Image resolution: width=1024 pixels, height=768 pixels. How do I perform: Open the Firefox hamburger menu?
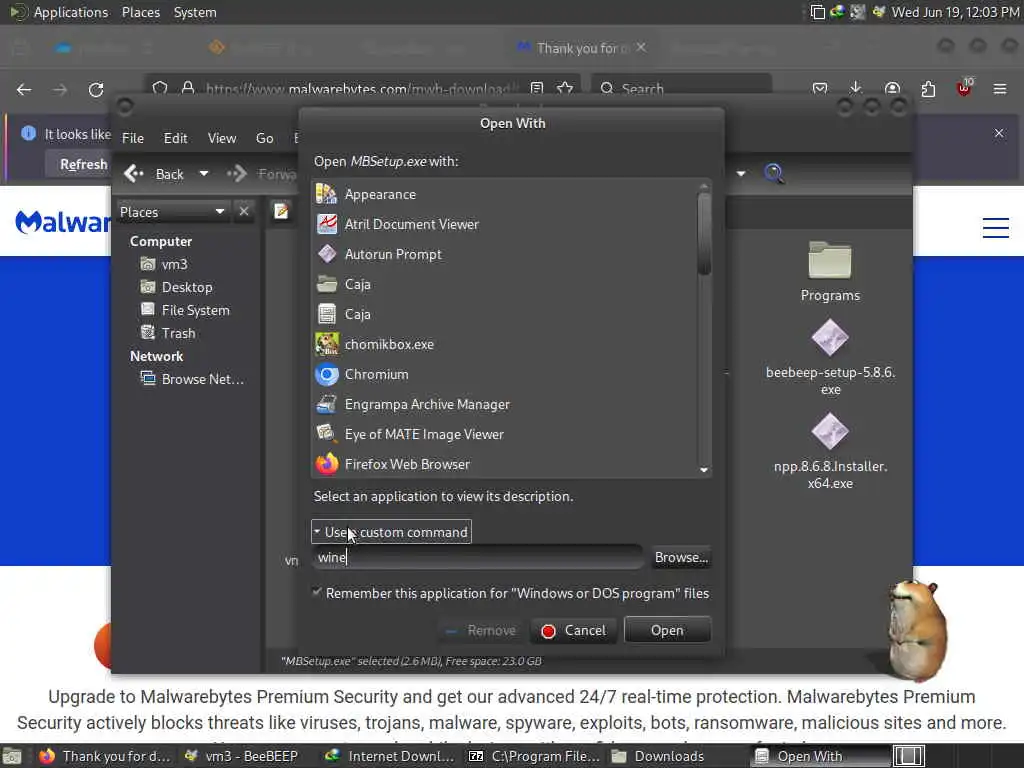click(999, 89)
